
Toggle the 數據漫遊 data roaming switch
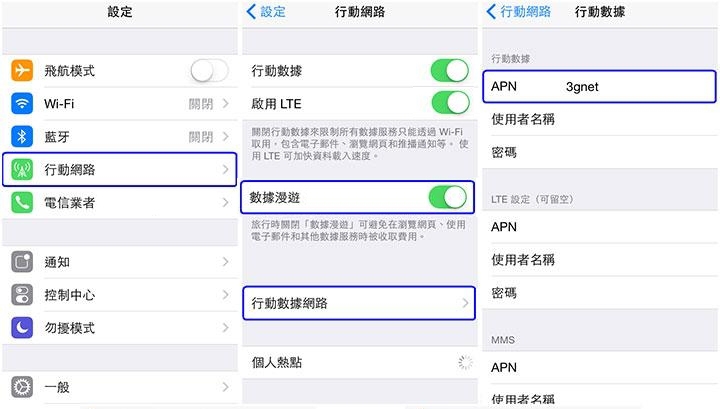448,197
